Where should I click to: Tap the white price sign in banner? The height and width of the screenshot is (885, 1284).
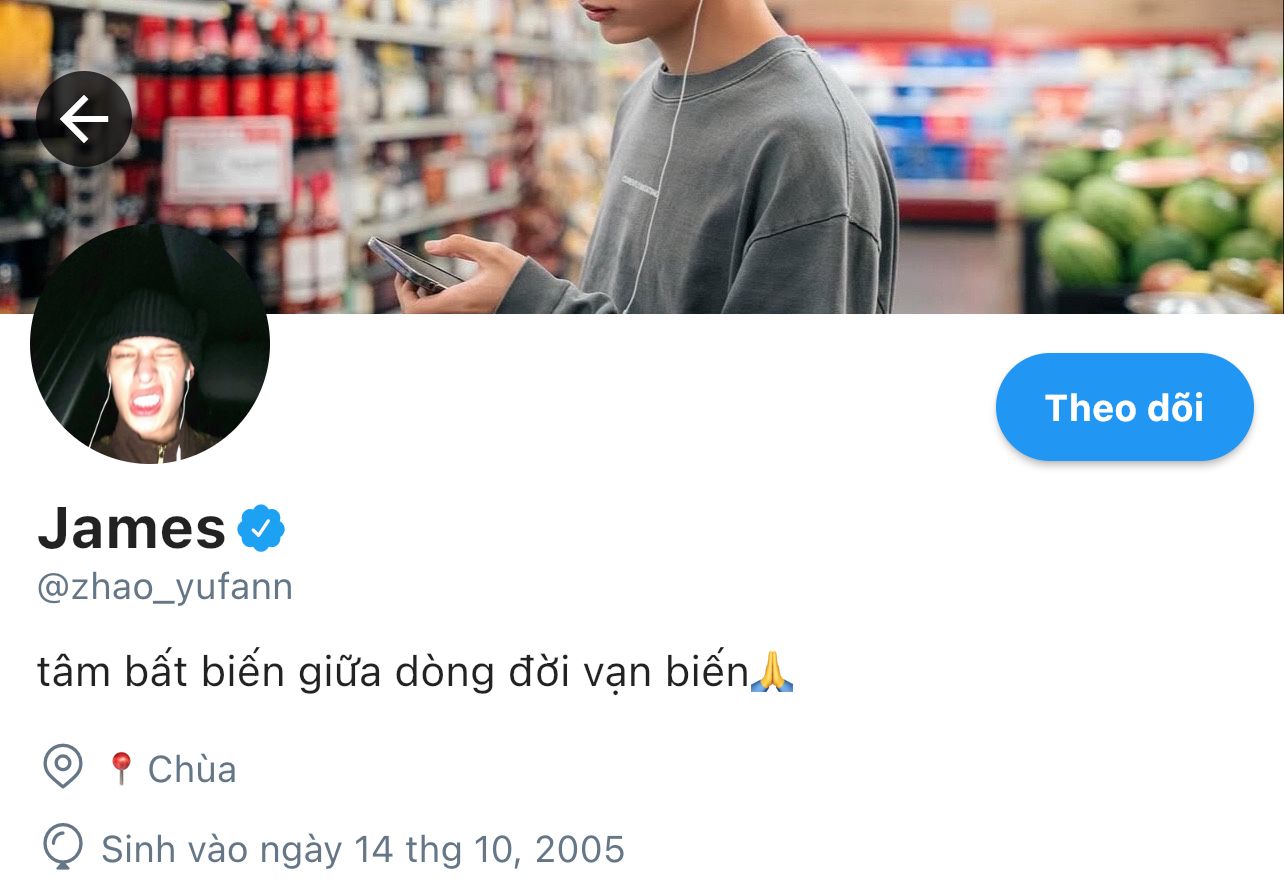tap(227, 160)
